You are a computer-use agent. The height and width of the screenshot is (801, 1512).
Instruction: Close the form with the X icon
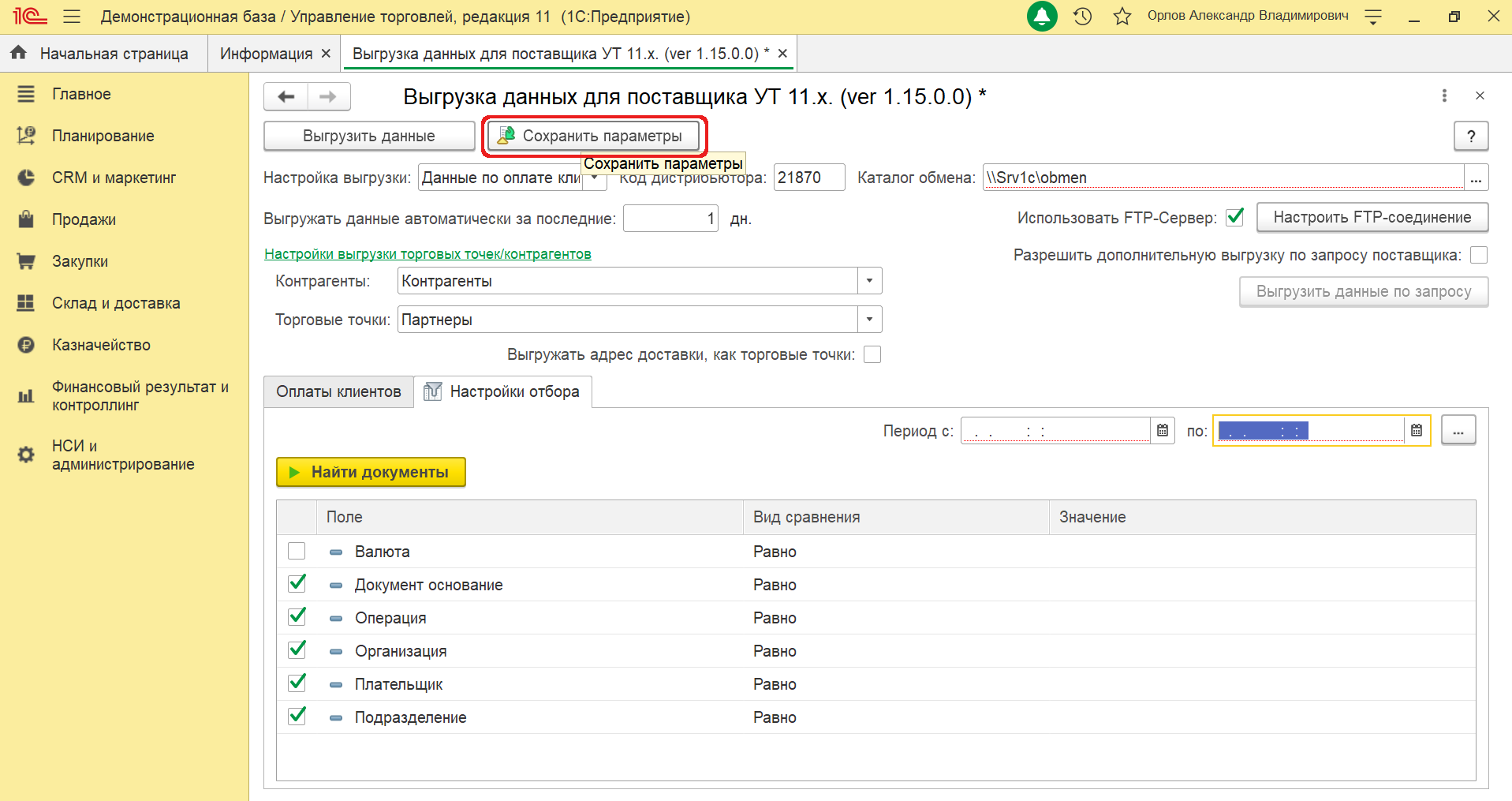click(1480, 95)
